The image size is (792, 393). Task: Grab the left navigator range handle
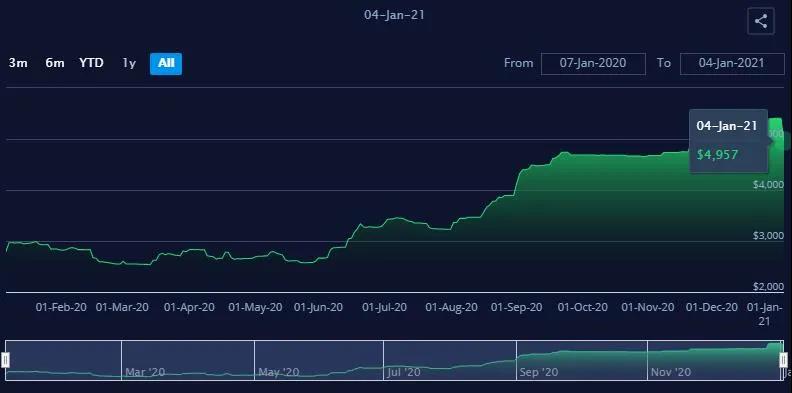(5, 360)
